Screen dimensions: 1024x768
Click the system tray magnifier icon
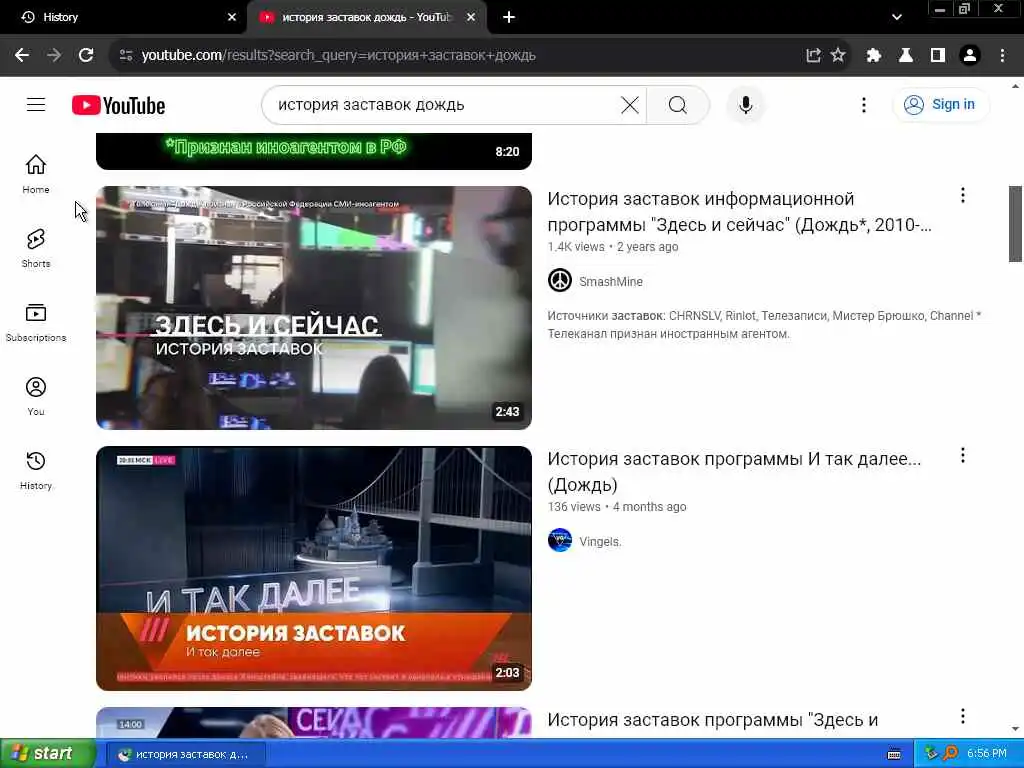click(951, 754)
